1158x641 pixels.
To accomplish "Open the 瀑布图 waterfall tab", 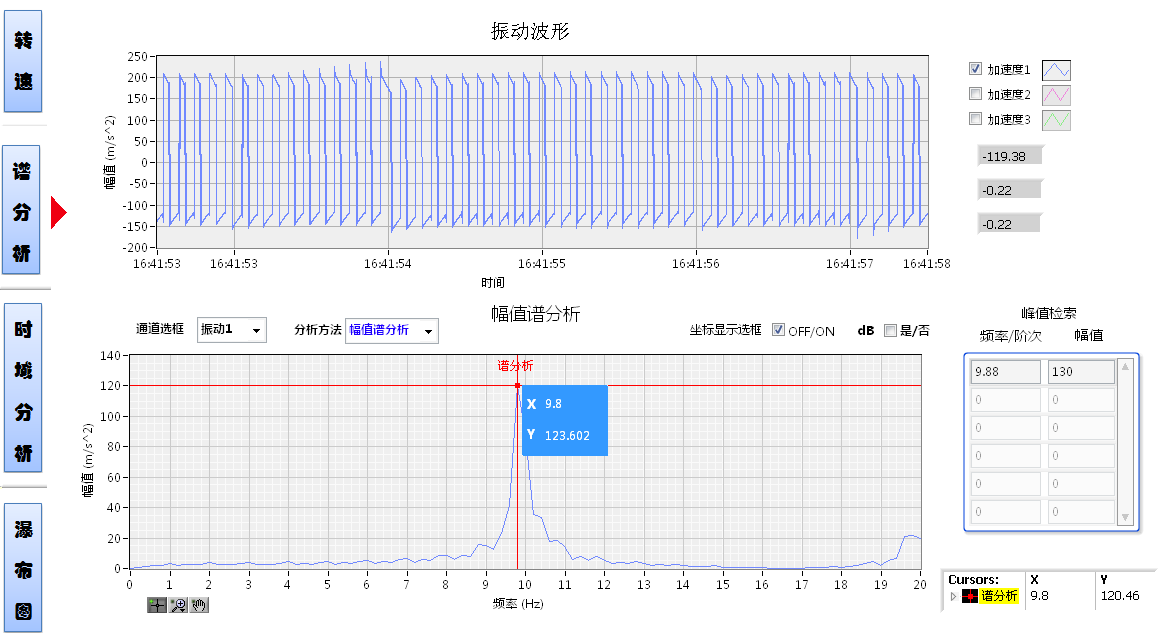I will click(x=23, y=568).
